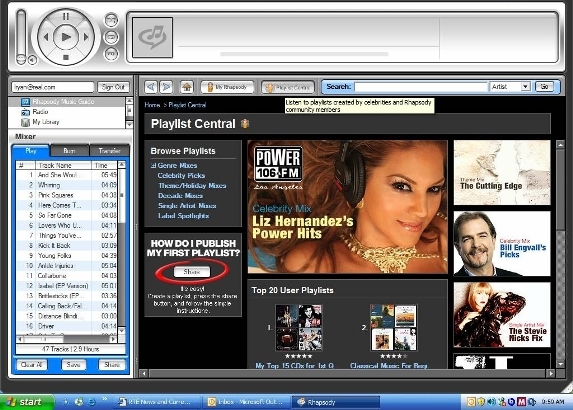Click the Windows Start button
This screenshot has width=573, height=410.
(x=26, y=402)
